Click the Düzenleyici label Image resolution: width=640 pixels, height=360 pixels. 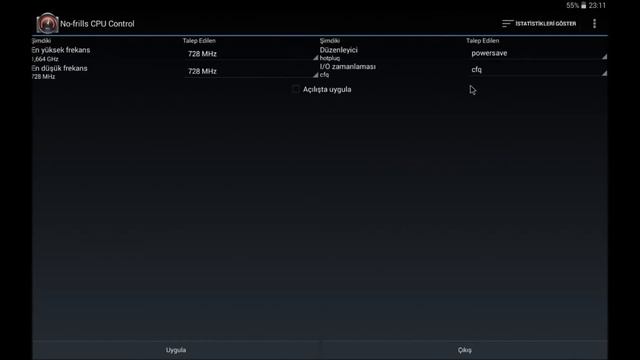click(x=338, y=50)
